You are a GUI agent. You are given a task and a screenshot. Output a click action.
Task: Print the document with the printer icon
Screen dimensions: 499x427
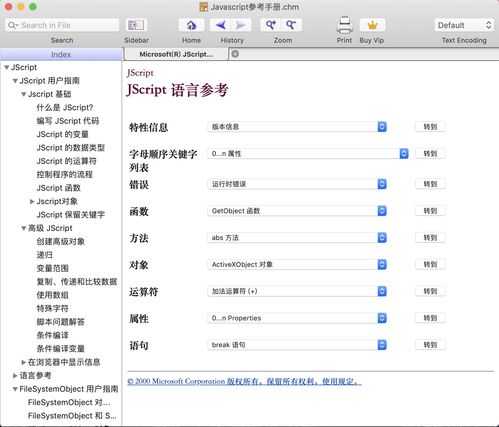(344, 25)
